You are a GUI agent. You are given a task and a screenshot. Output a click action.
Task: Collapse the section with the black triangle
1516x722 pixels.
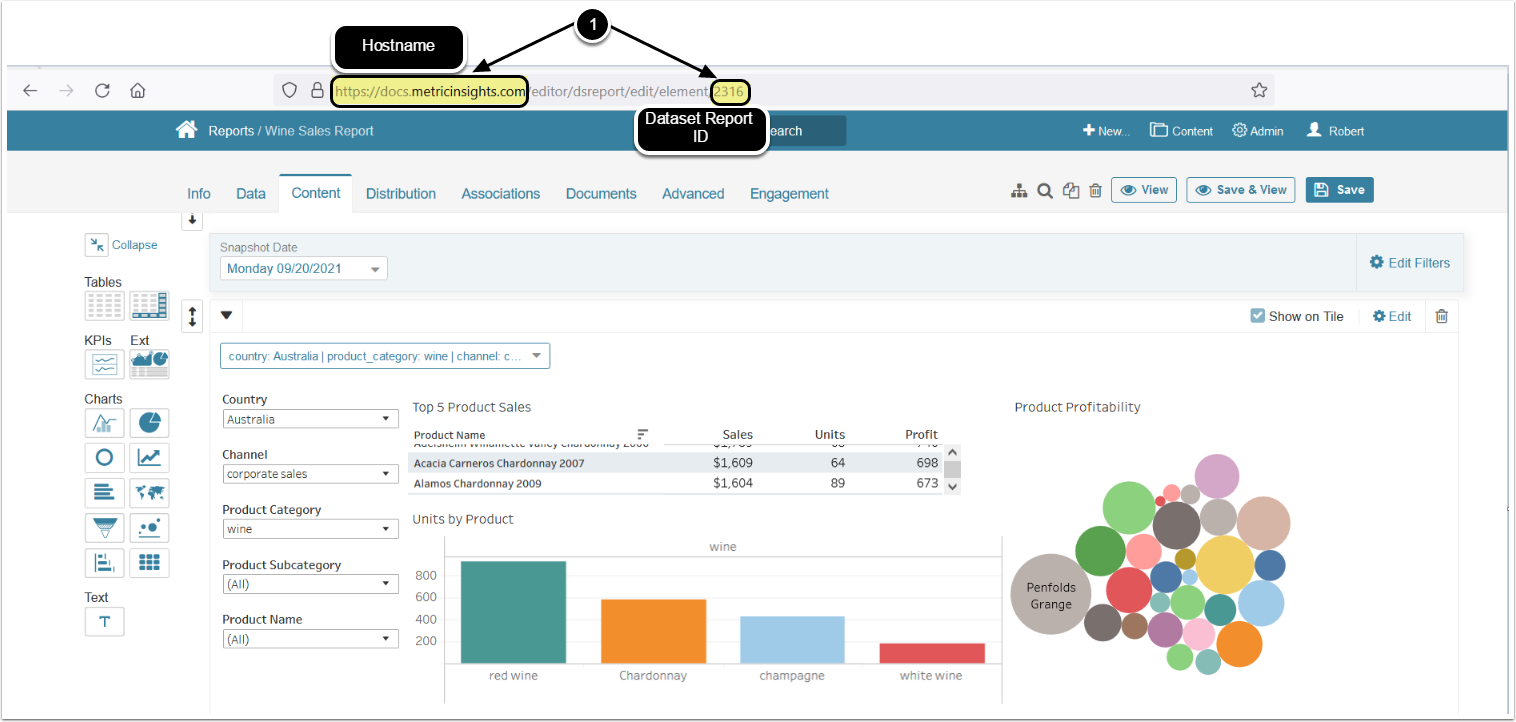226,316
